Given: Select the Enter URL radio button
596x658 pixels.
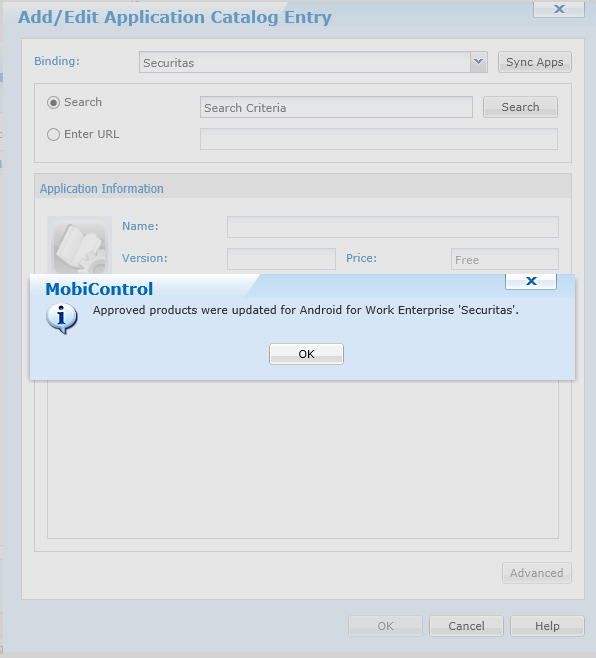Looking at the screenshot, I should (53, 134).
